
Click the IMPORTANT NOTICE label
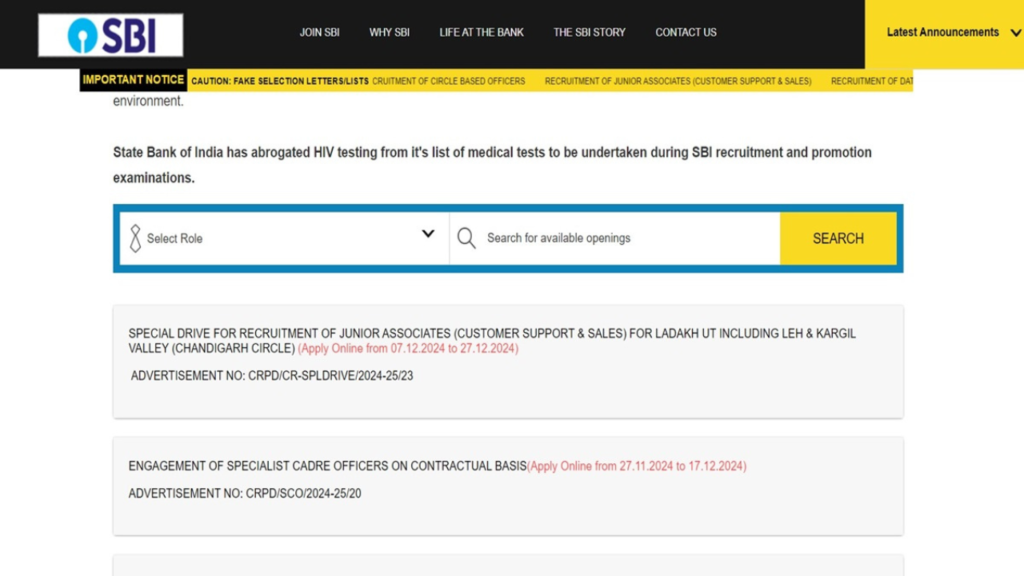(133, 80)
